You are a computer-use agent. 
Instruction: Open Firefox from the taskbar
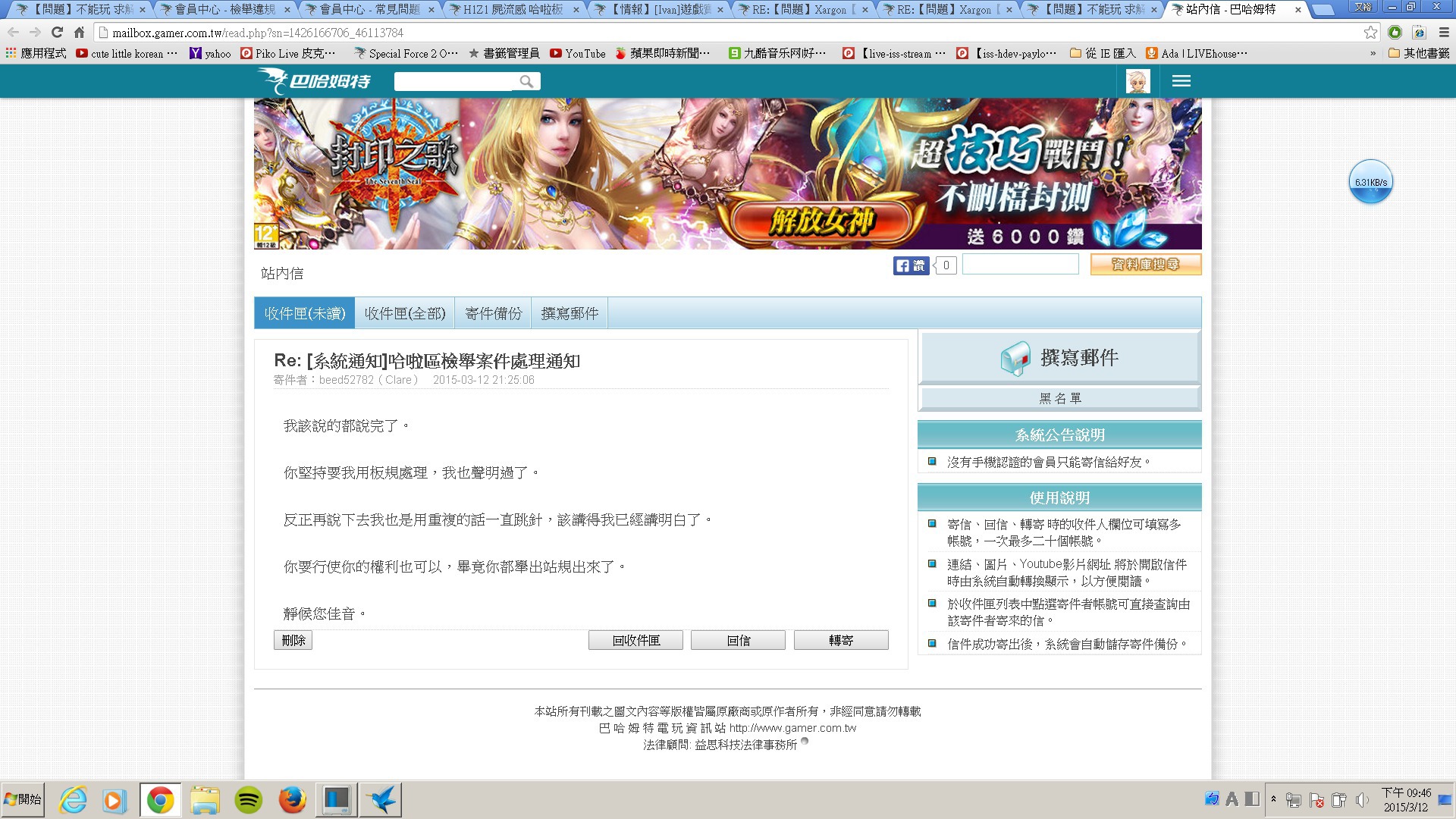[x=292, y=800]
